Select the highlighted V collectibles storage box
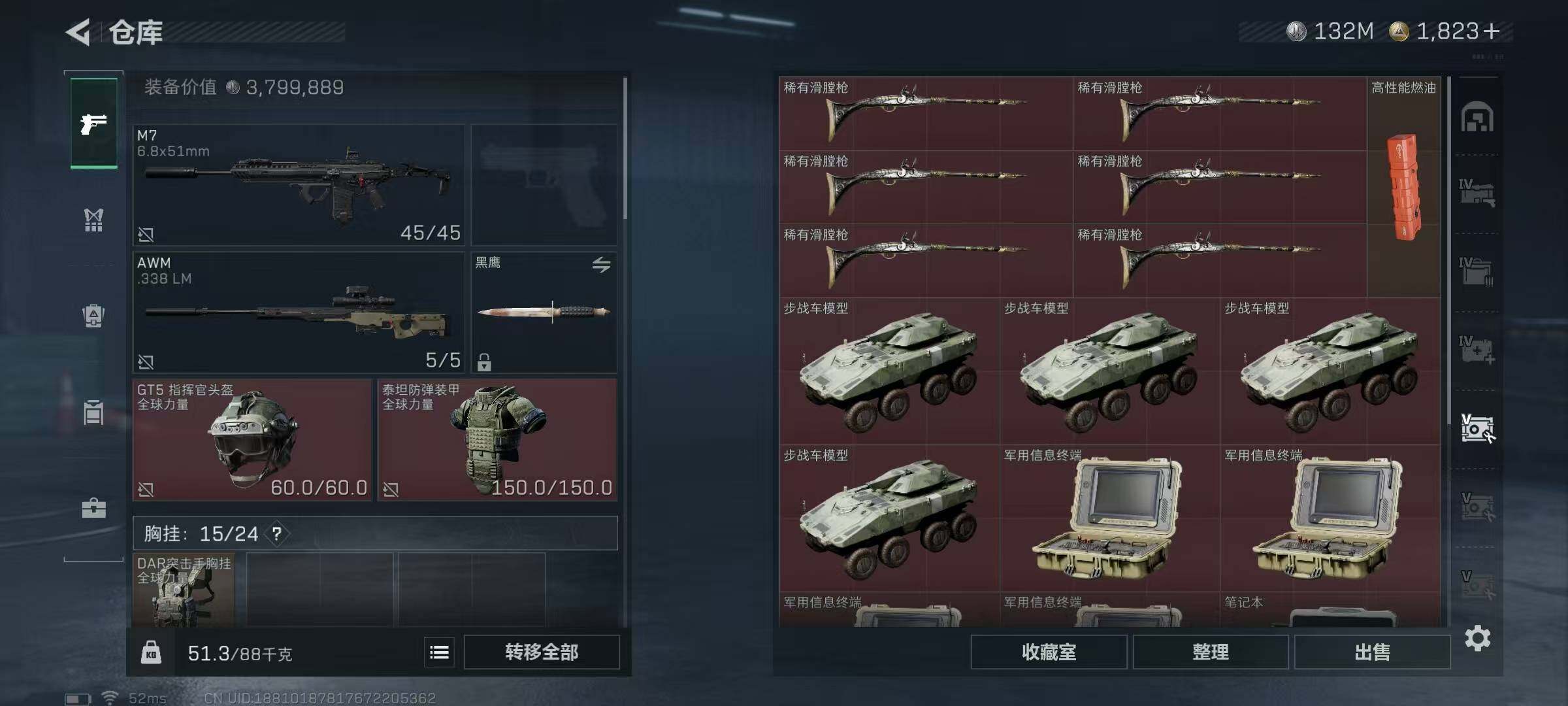Screen dimensions: 1568x706 1478,429
